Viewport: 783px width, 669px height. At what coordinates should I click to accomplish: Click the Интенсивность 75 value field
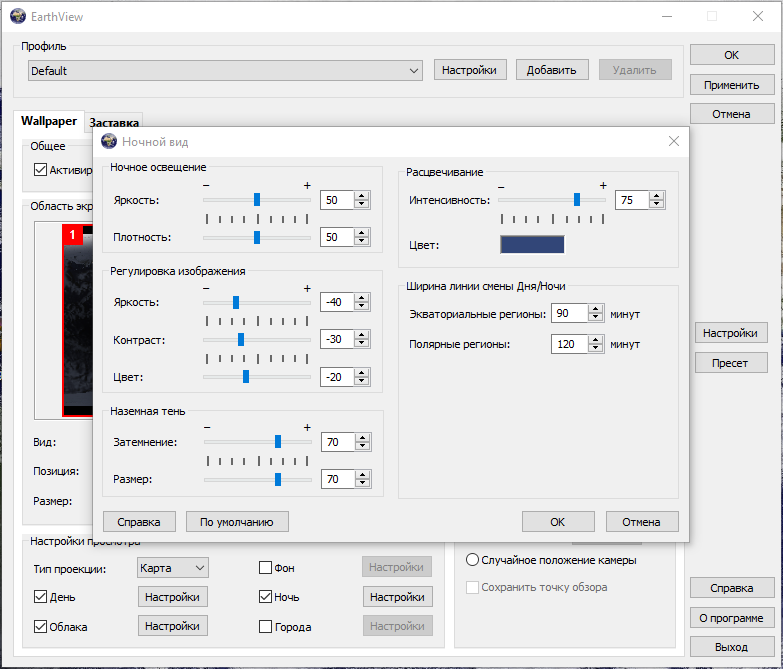point(632,200)
